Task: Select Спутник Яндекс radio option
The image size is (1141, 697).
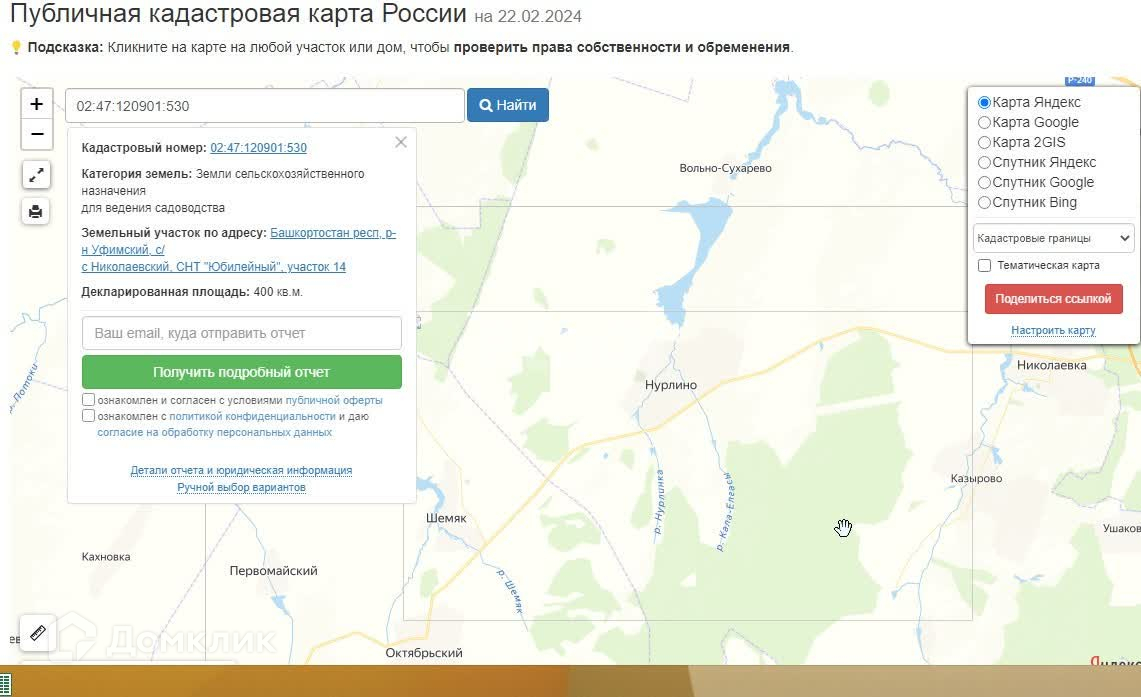Action: point(985,162)
